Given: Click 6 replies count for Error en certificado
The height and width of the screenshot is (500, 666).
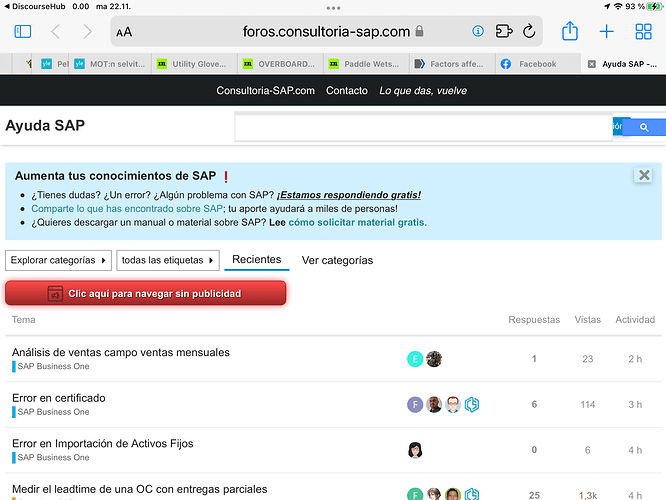Looking at the screenshot, I should (x=534, y=404).
